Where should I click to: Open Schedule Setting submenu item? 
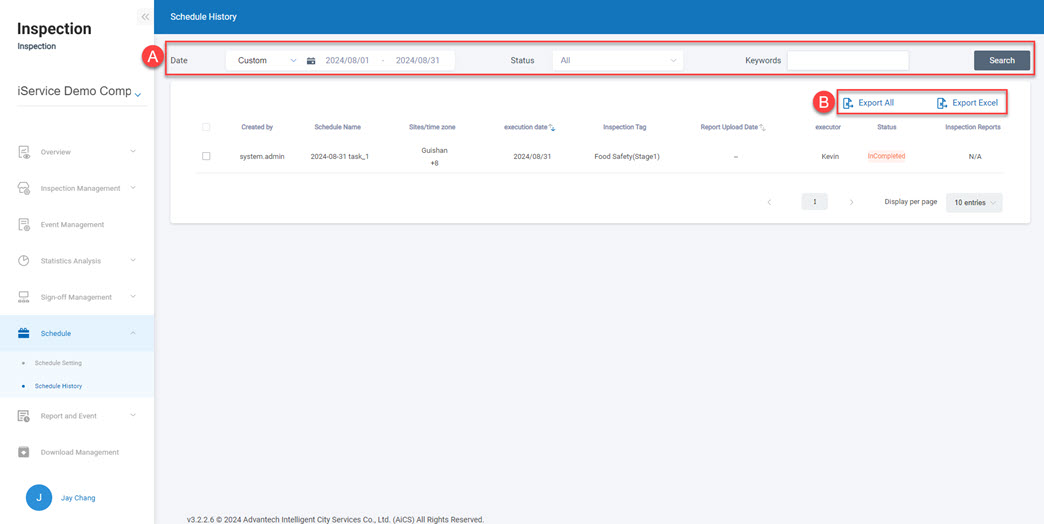point(58,363)
